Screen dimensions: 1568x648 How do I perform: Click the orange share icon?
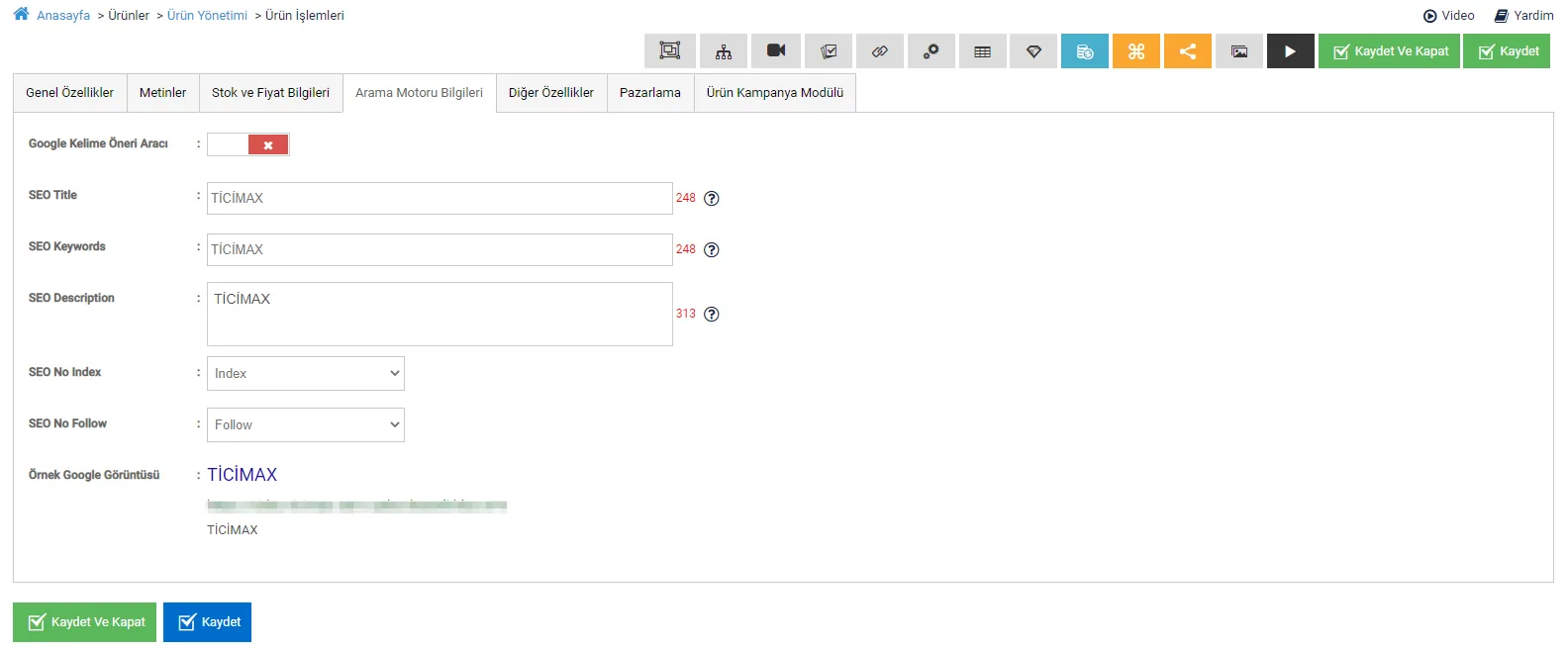[1188, 51]
